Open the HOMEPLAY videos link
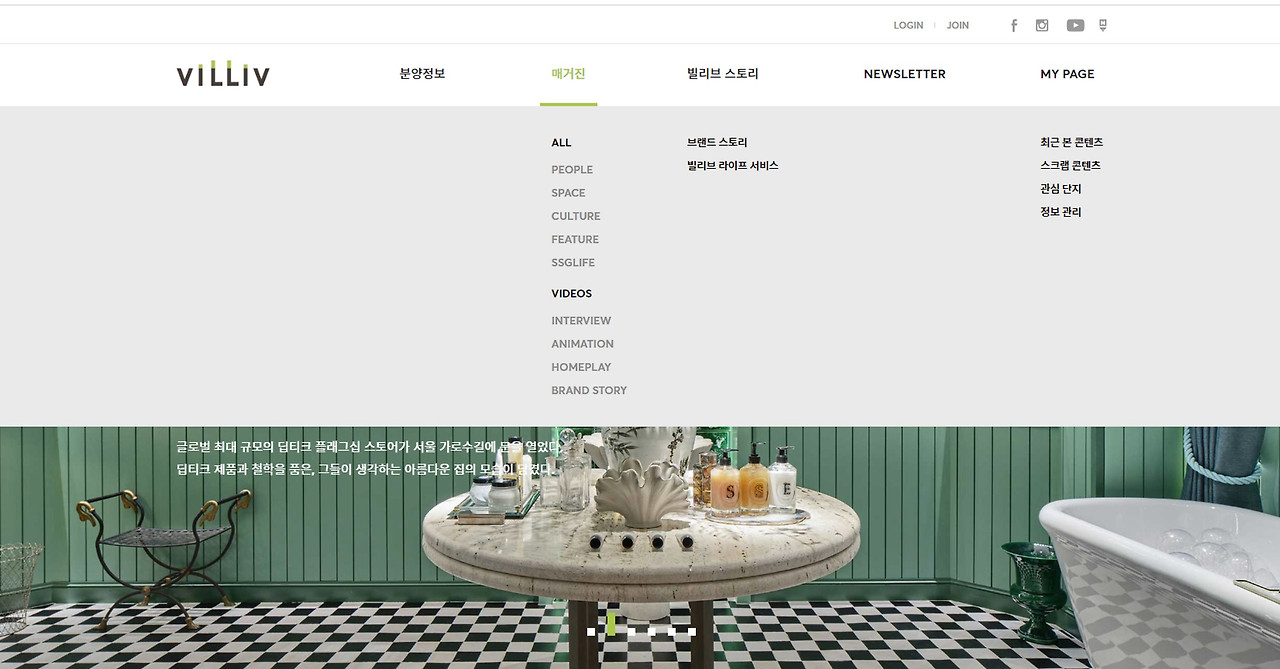Viewport: 1280px width, 669px height. pos(581,367)
